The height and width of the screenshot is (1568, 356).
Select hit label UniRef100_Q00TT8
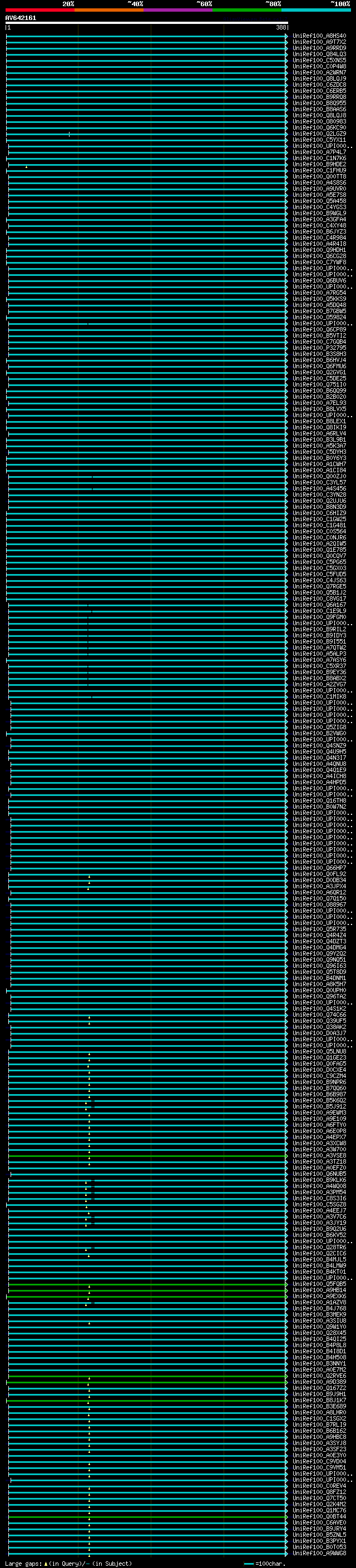pos(319,176)
